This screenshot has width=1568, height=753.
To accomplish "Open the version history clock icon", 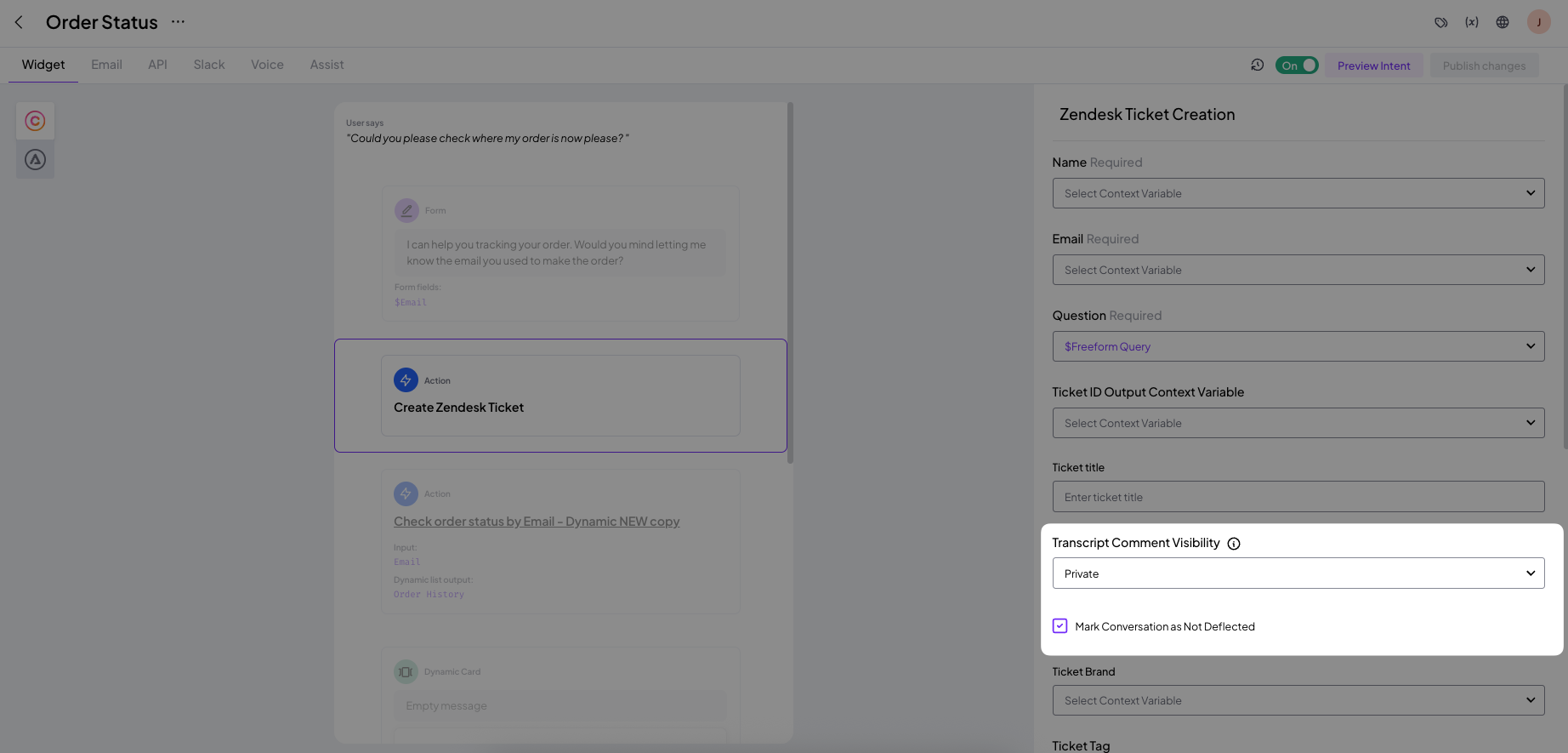I will pos(1257,65).
